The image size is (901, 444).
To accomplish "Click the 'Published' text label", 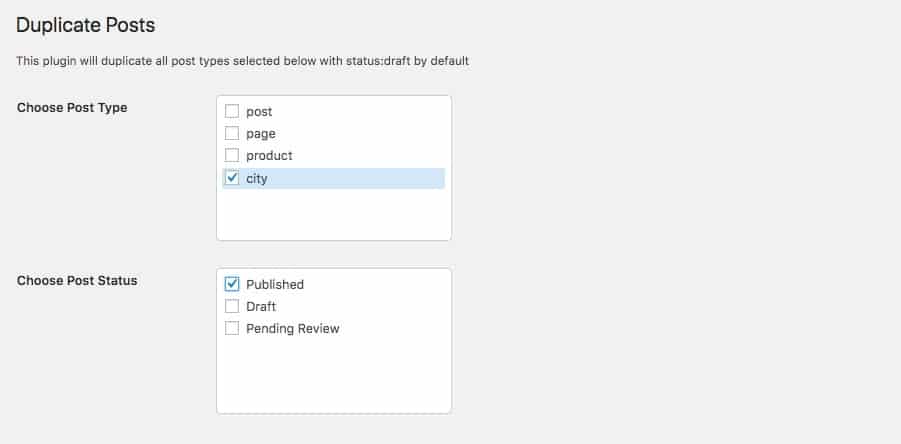I will click(275, 285).
